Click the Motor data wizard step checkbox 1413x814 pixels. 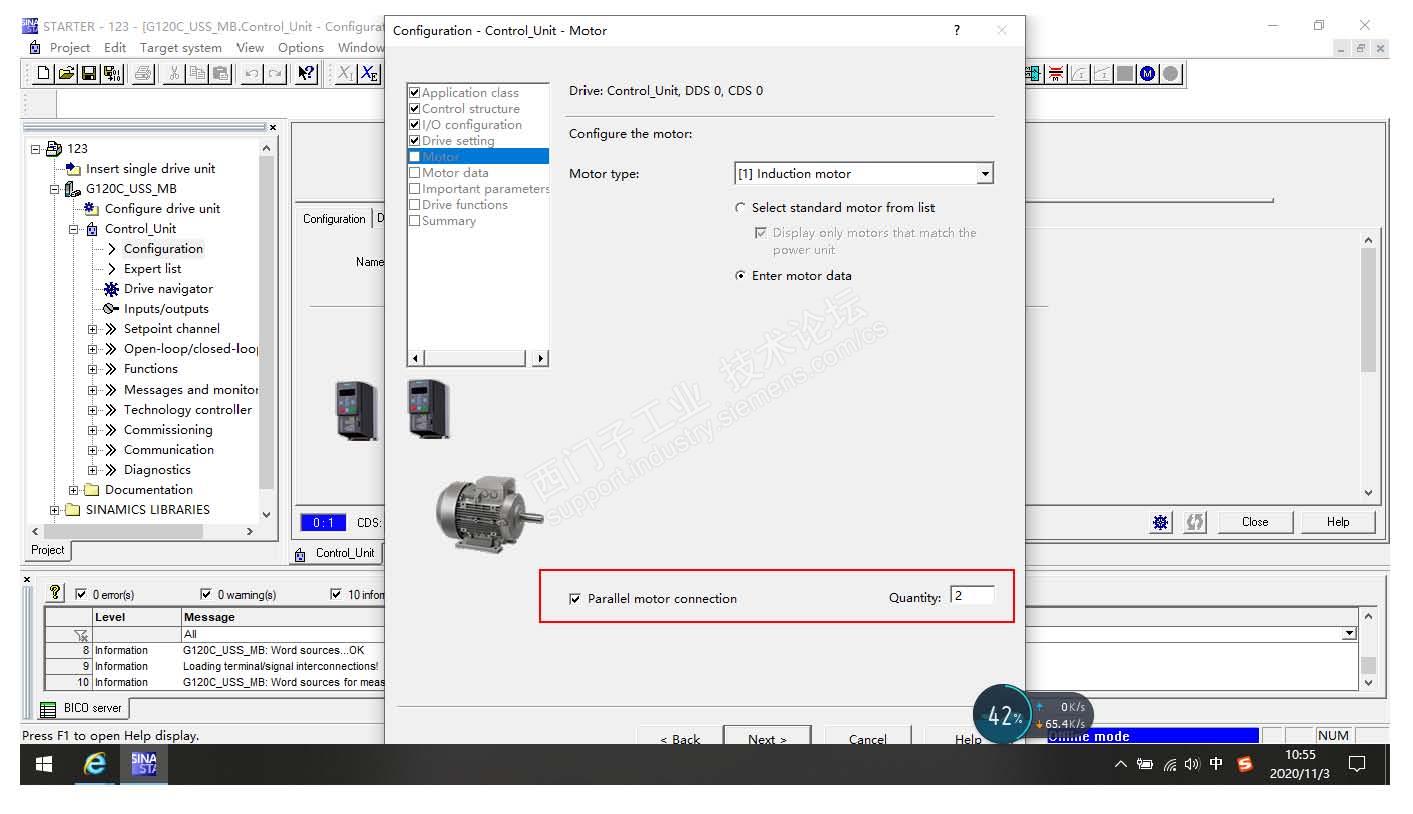415,173
